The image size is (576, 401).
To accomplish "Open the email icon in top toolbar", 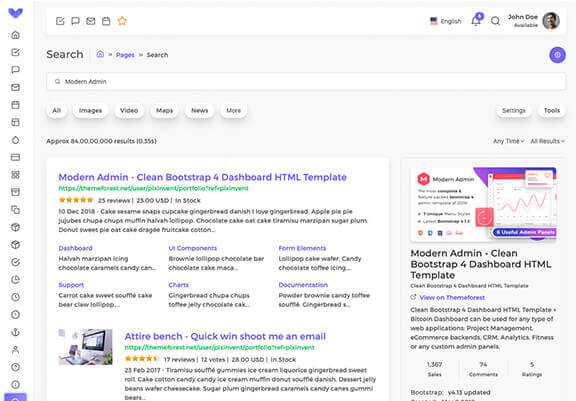I will 91,21.
